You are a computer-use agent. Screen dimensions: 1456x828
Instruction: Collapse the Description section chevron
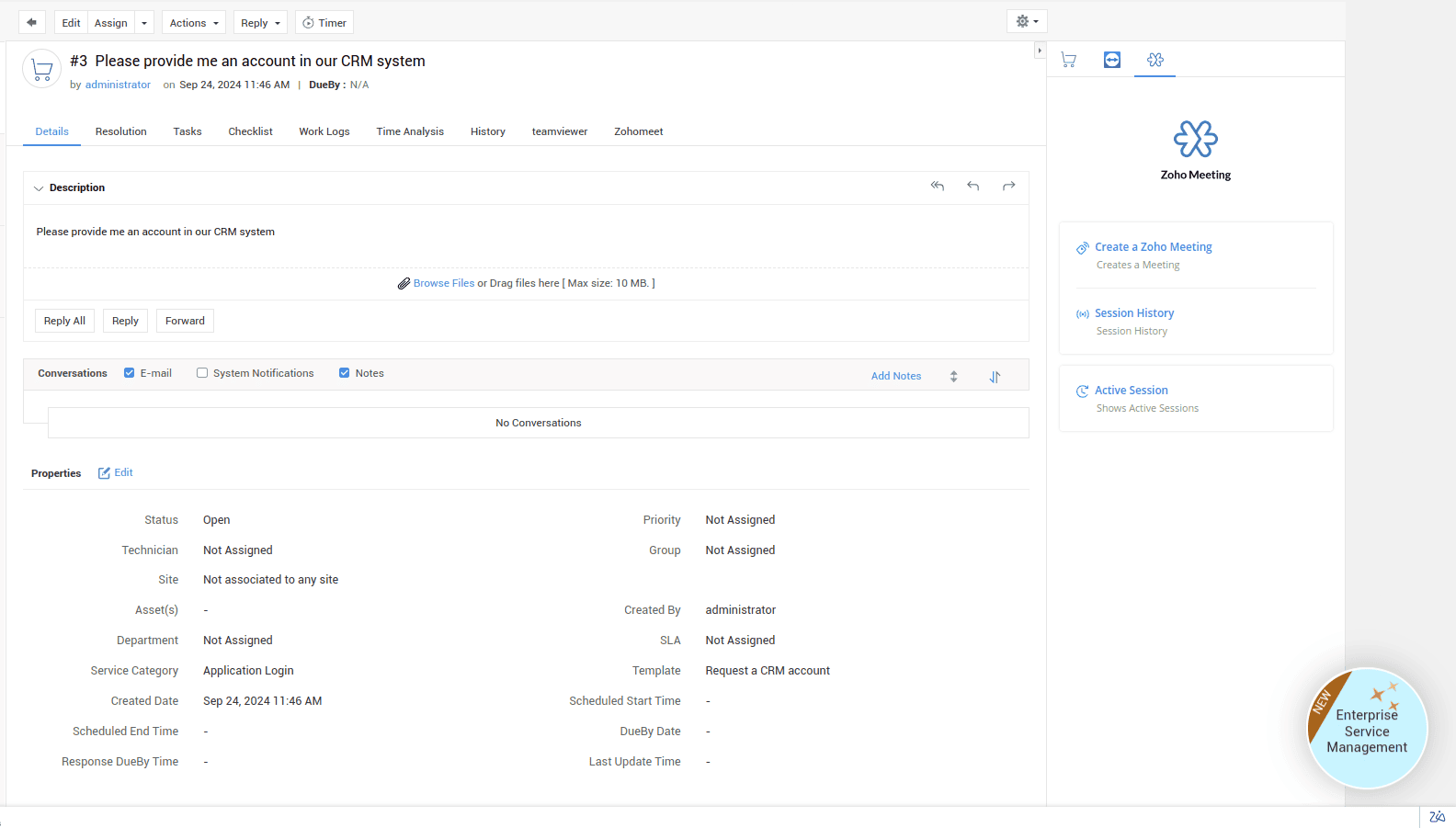point(39,188)
